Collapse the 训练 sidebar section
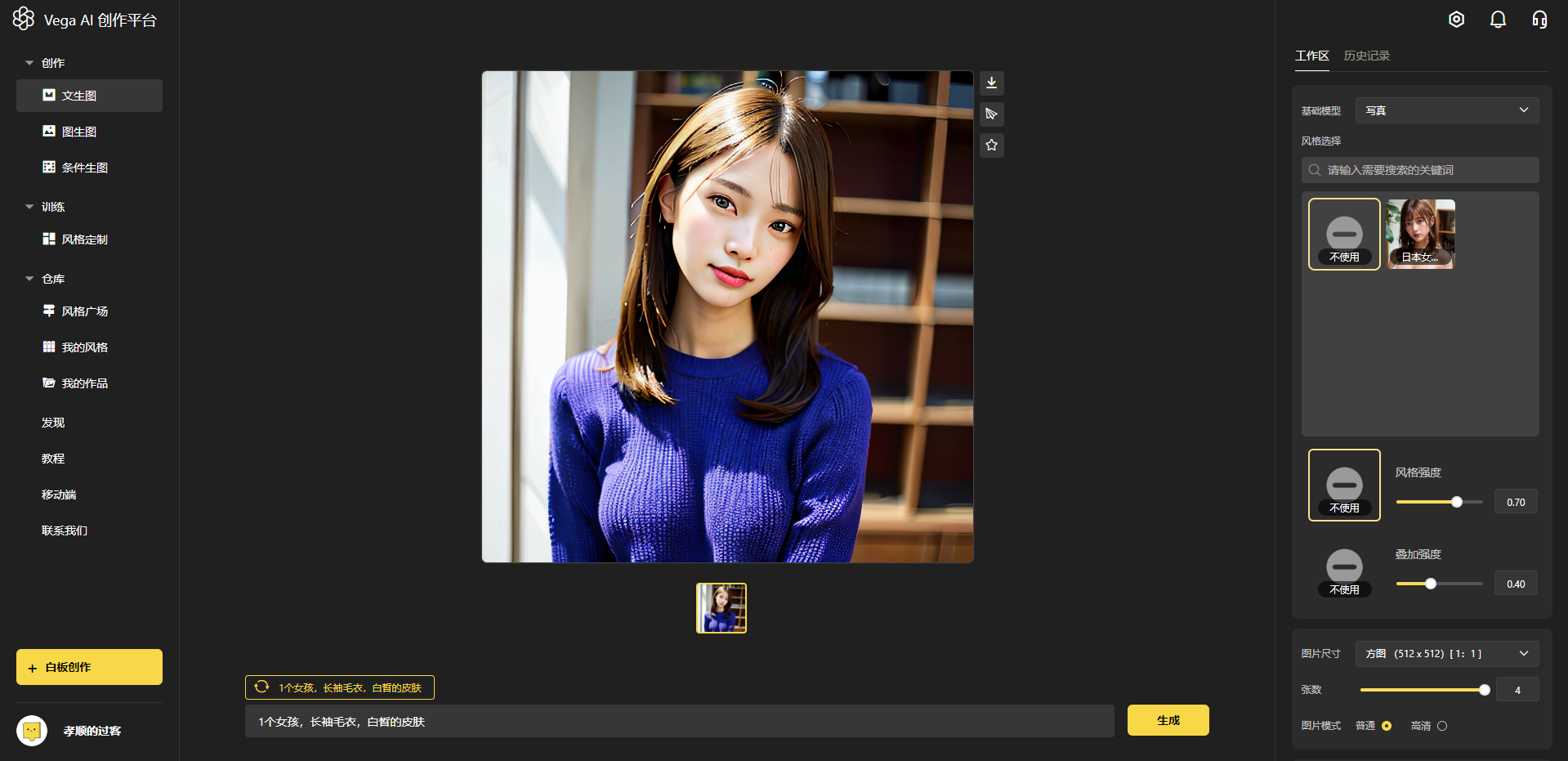Image resolution: width=1568 pixels, height=761 pixels. (x=30, y=206)
